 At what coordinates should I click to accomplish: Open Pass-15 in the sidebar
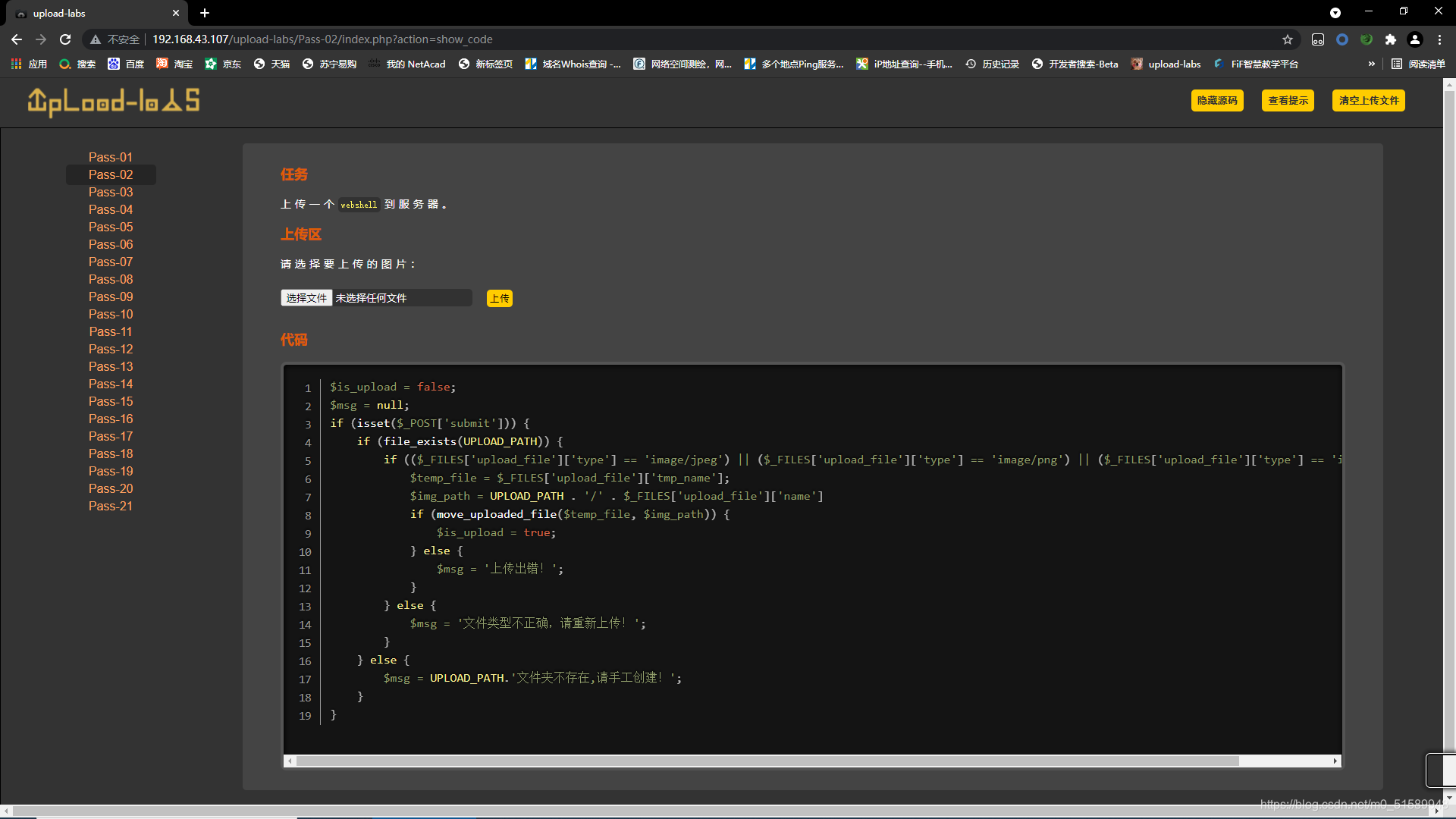111,401
